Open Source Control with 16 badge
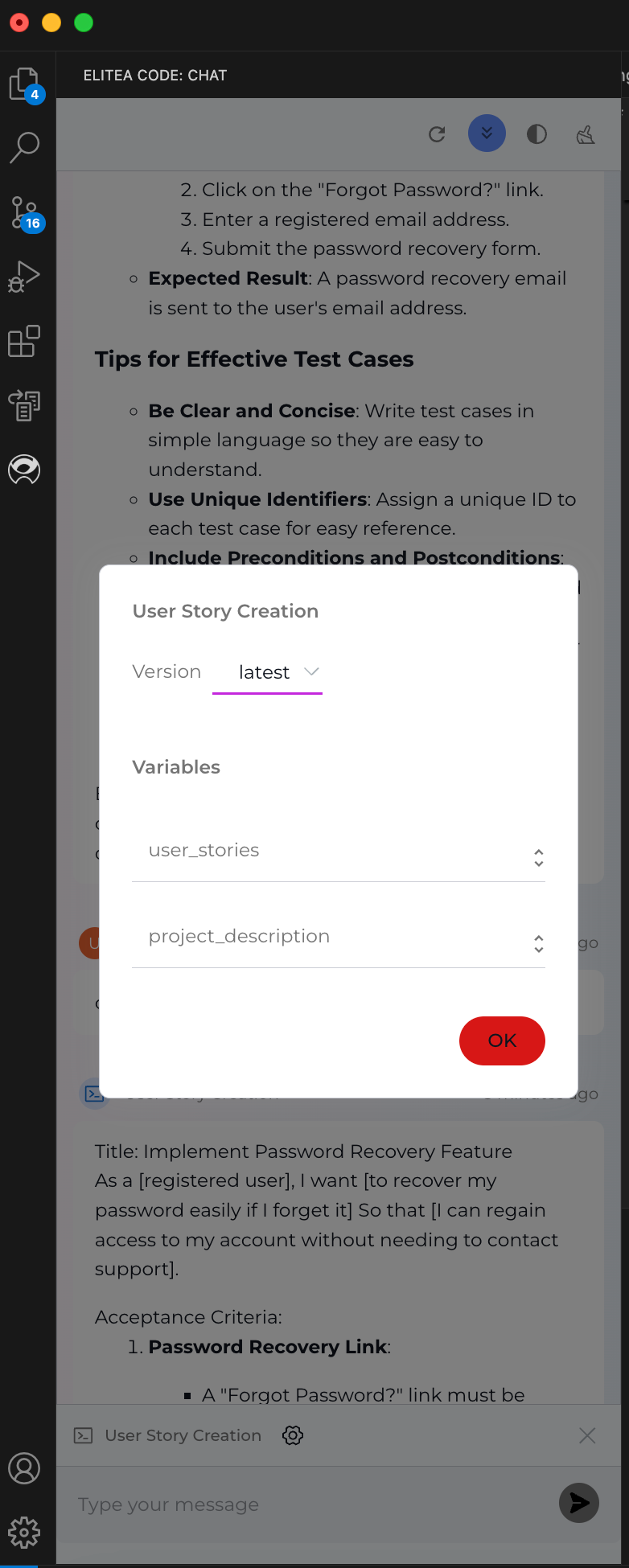Screen dimensions: 629x1568 [x=26, y=213]
